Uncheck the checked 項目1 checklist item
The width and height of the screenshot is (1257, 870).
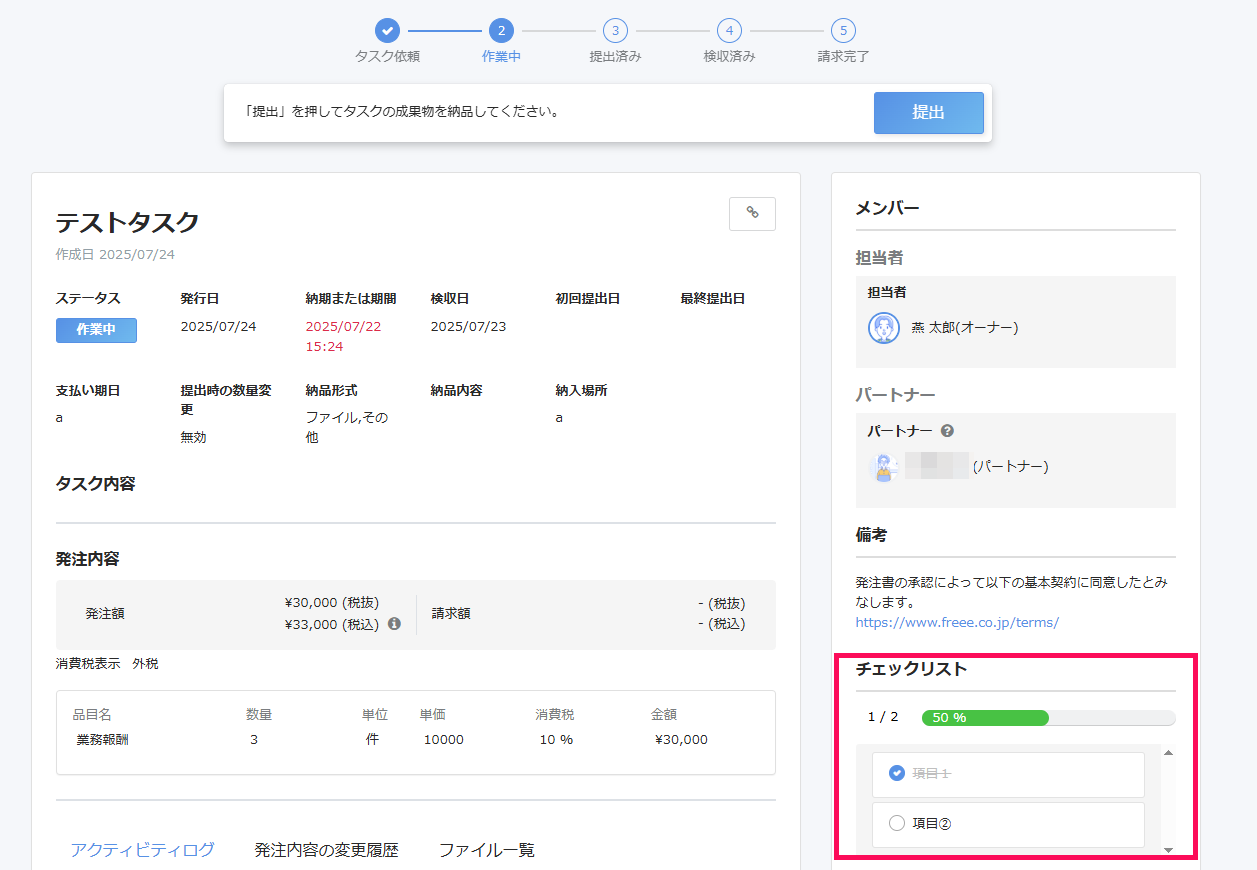897,773
